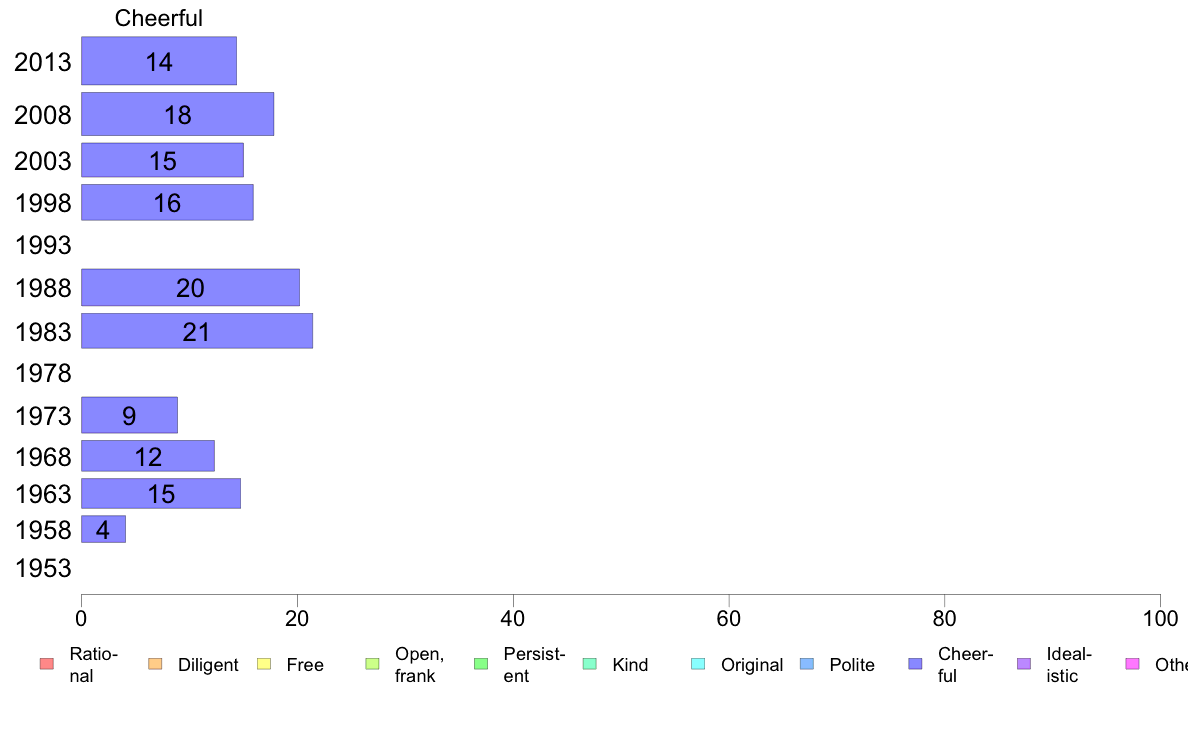
Task: Select the yellow Free legend swatch
Action: click(x=263, y=664)
